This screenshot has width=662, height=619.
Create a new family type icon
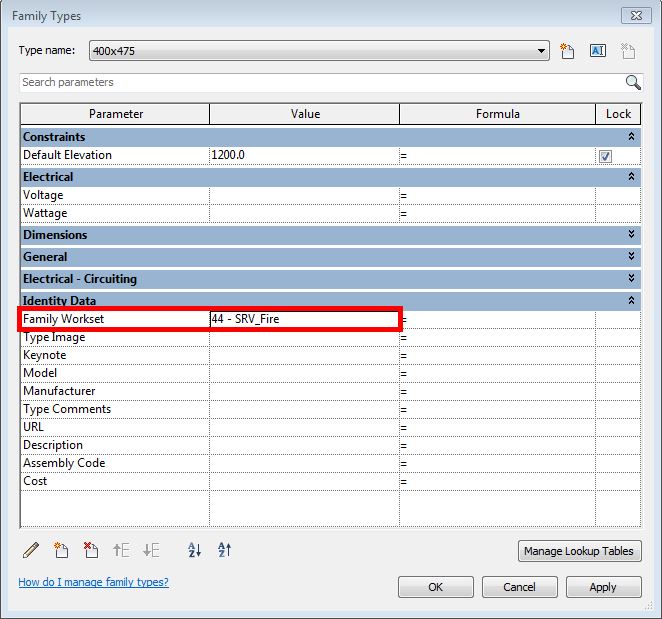coord(567,51)
